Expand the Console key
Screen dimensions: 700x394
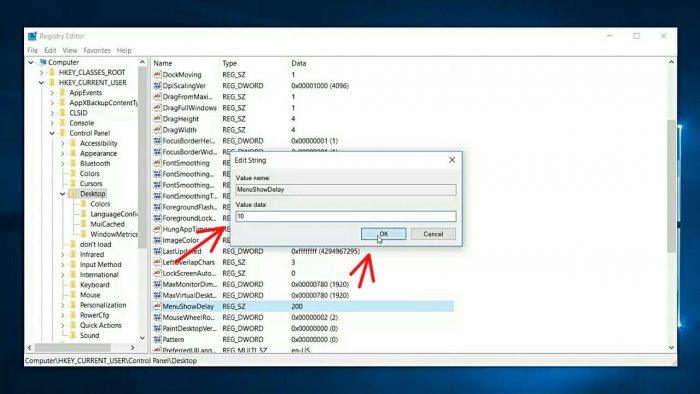(52, 123)
